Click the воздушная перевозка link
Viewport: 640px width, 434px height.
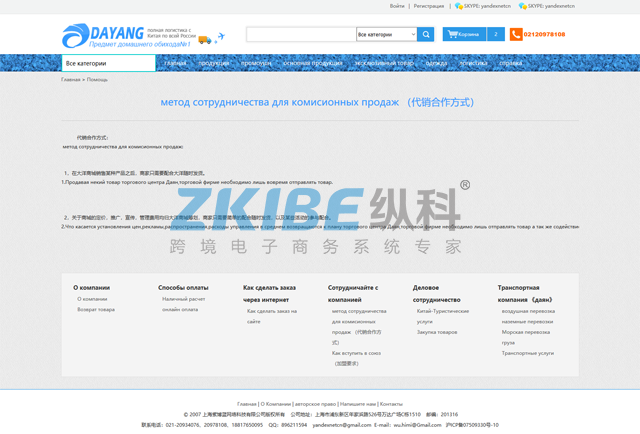coord(528,311)
